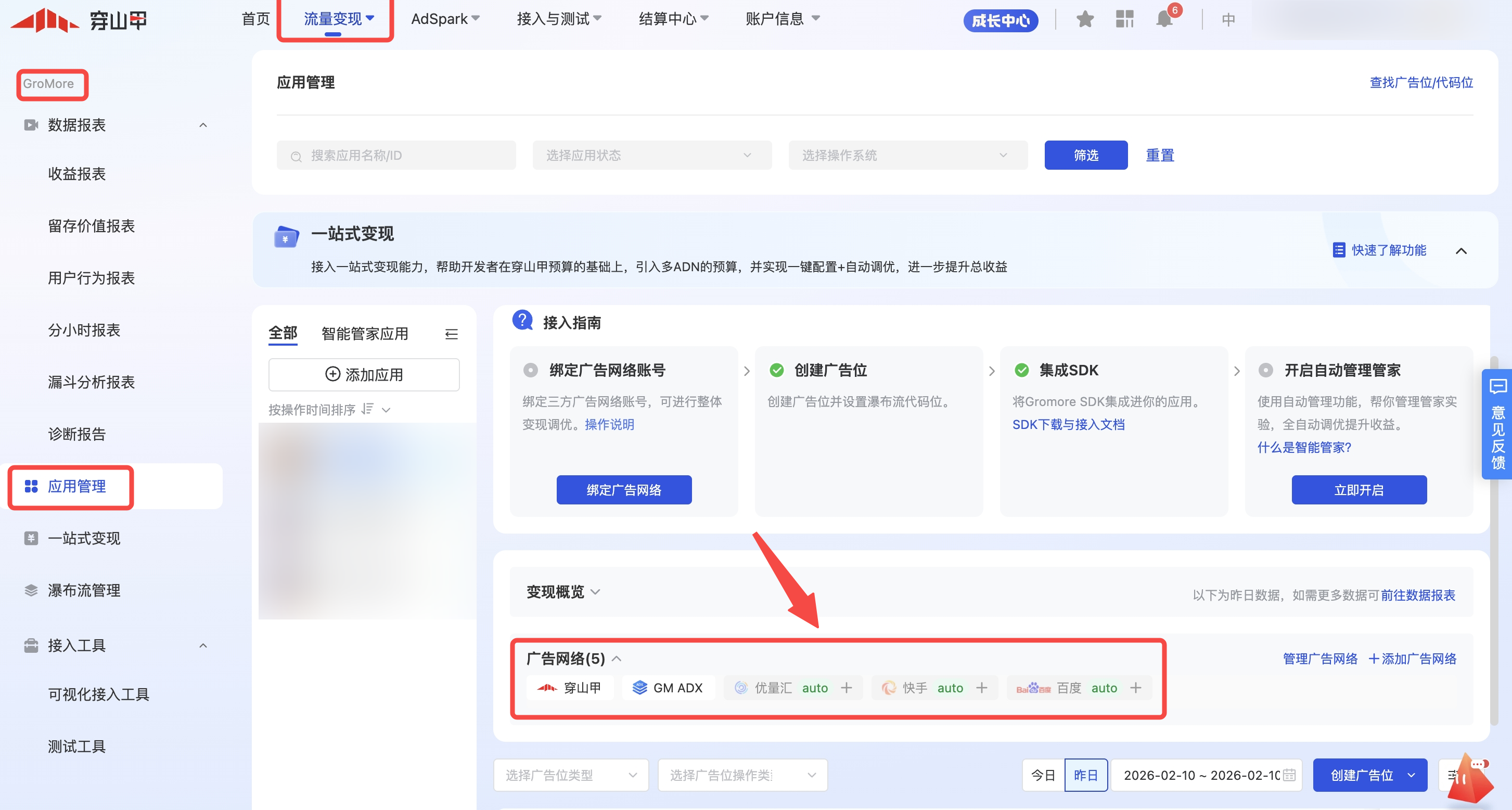Click the 搜索应用名称/ID search field

click(396, 155)
